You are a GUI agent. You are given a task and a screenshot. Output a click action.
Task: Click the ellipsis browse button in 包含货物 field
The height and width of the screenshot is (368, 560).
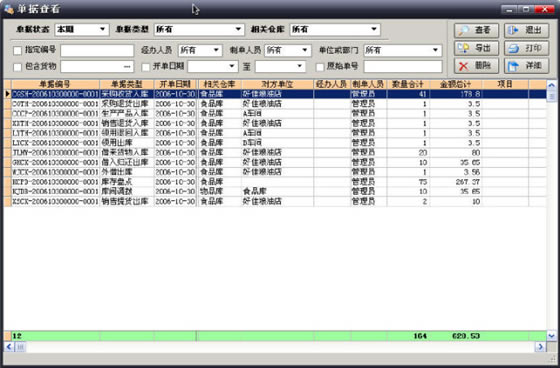[127, 67]
